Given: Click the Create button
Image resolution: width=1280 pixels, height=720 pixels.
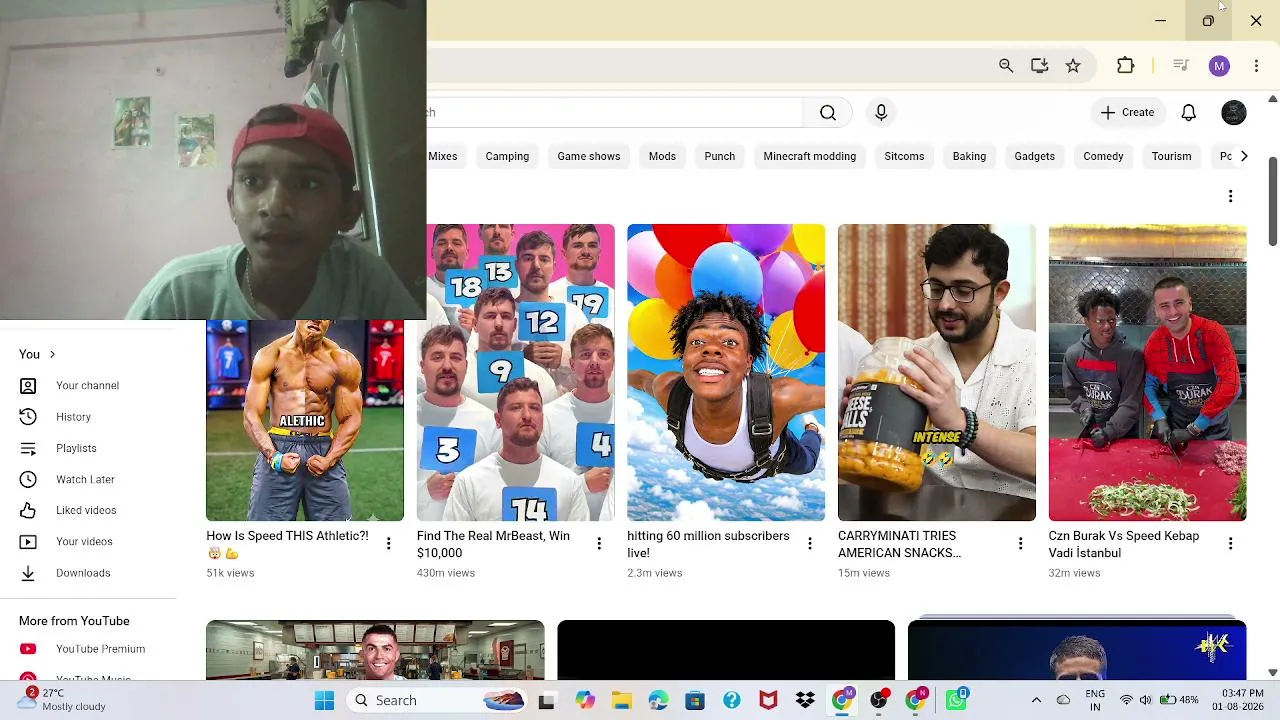Looking at the screenshot, I should tap(1127, 113).
